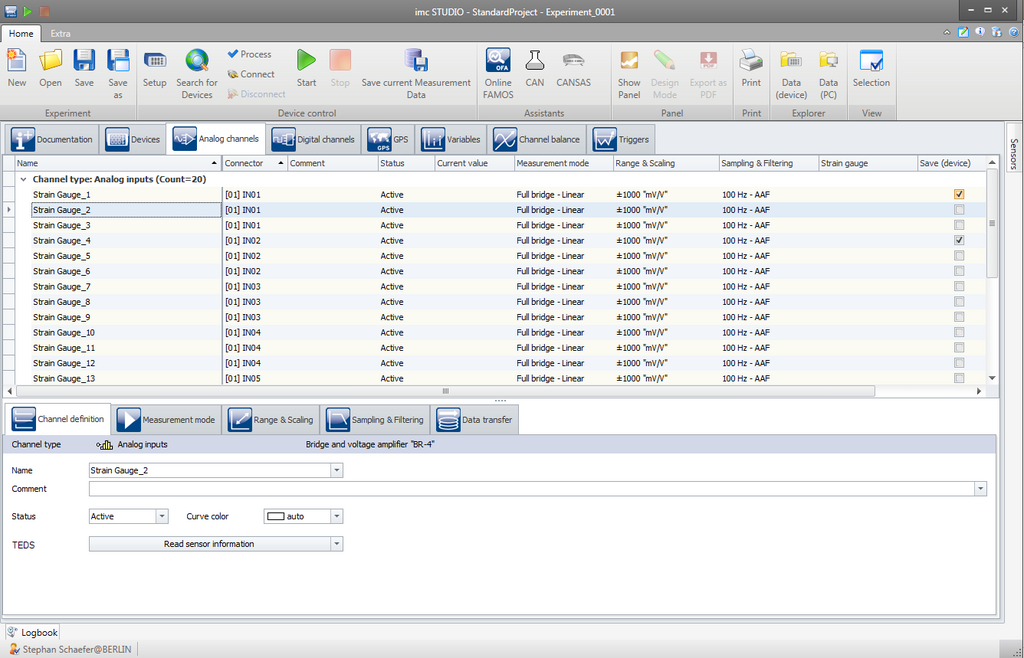The height and width of the screenshot is (658, 1024).
Task: Enable Save (device) for Strain Gauge_2
Action: (x=959, y=210)
